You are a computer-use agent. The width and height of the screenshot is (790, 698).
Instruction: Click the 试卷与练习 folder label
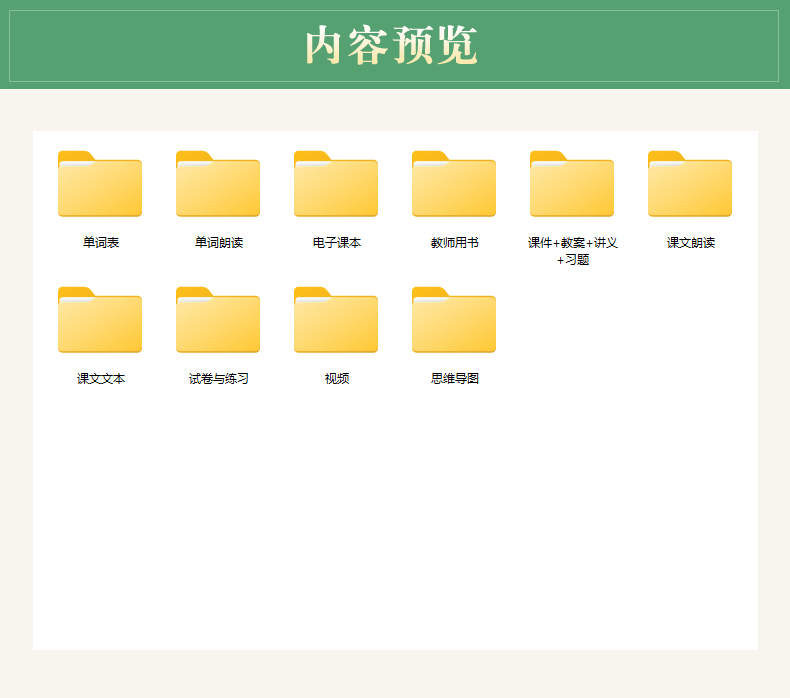coord(219,378)
